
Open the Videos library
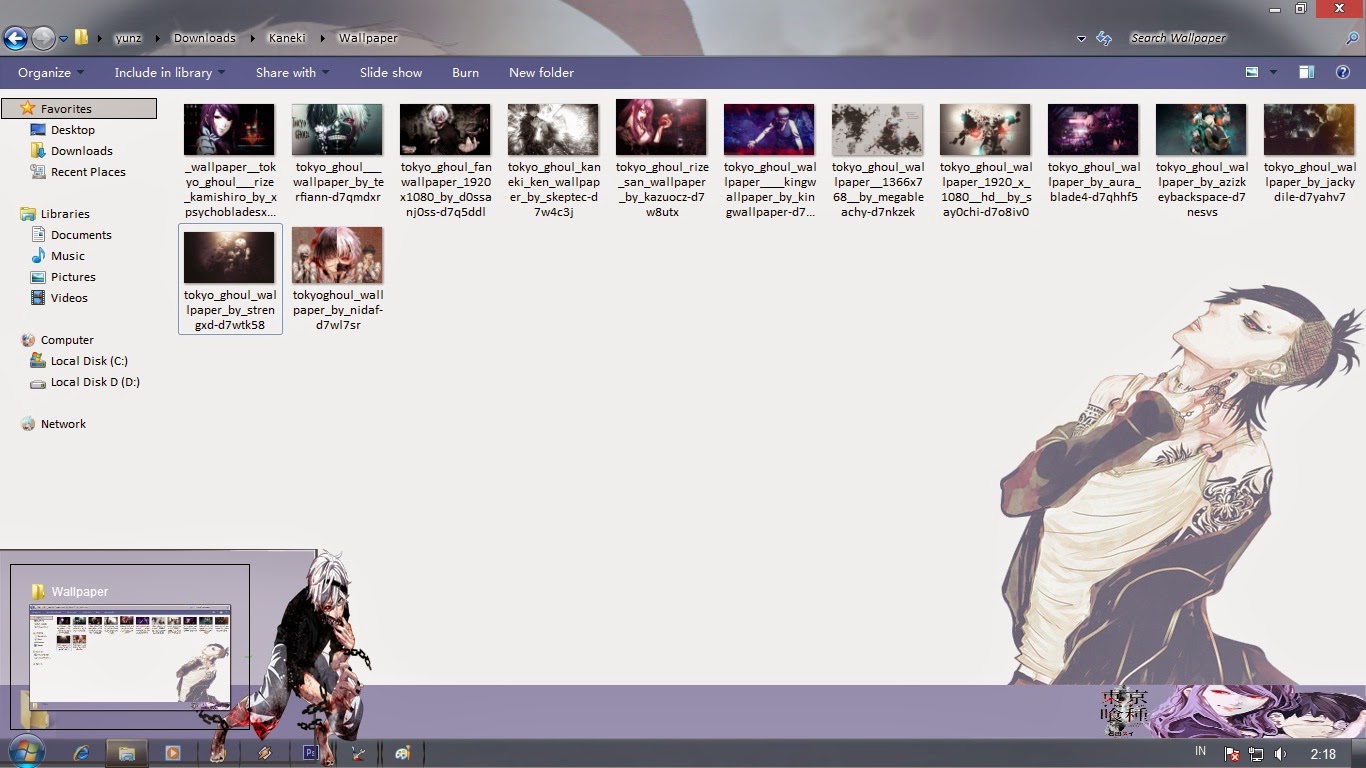click(x=69, y=298)
